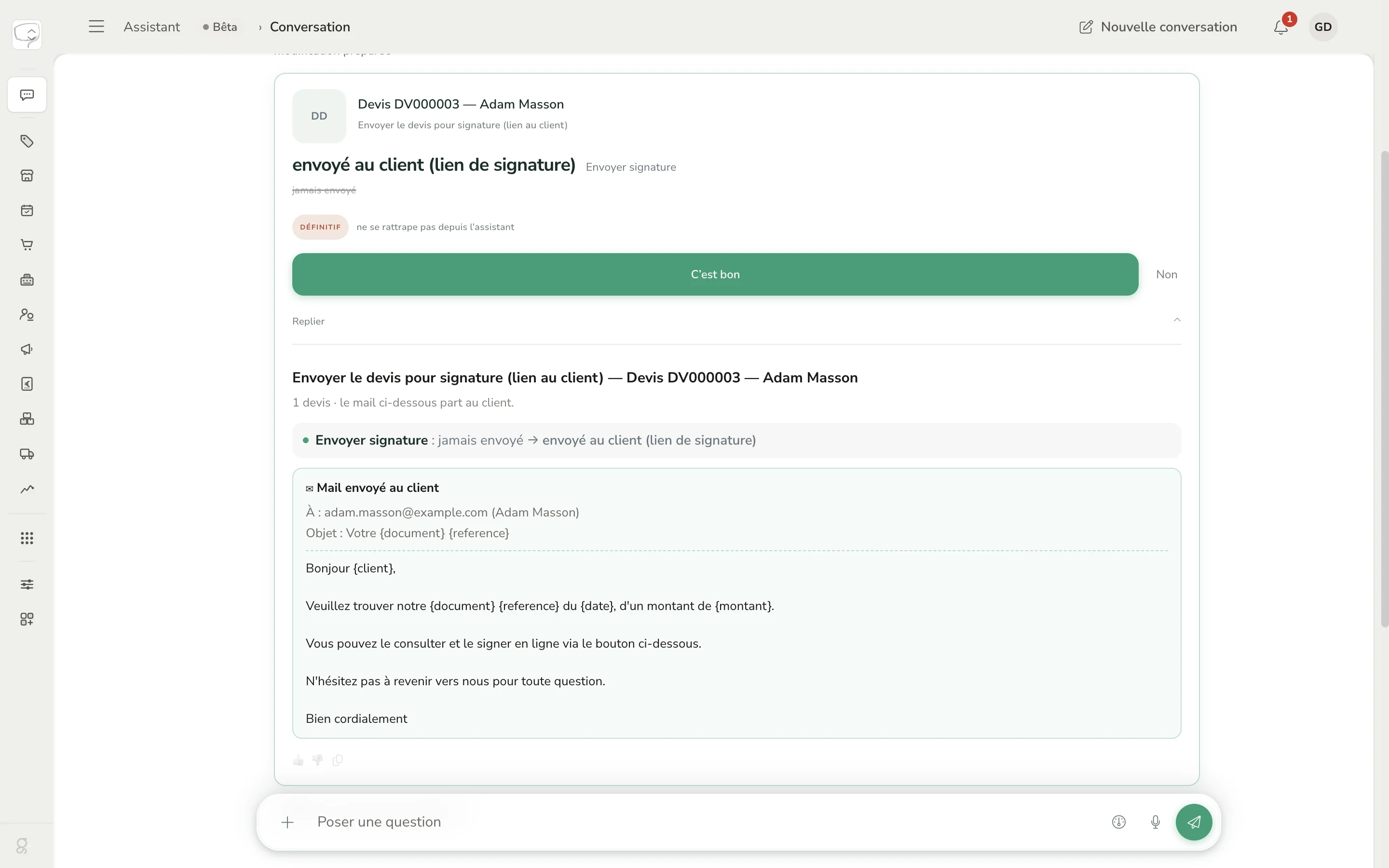This screenshot has height=868, width=1389.
Task: Open the storefront sidebar icon
Action: click(x=27, y=176)
